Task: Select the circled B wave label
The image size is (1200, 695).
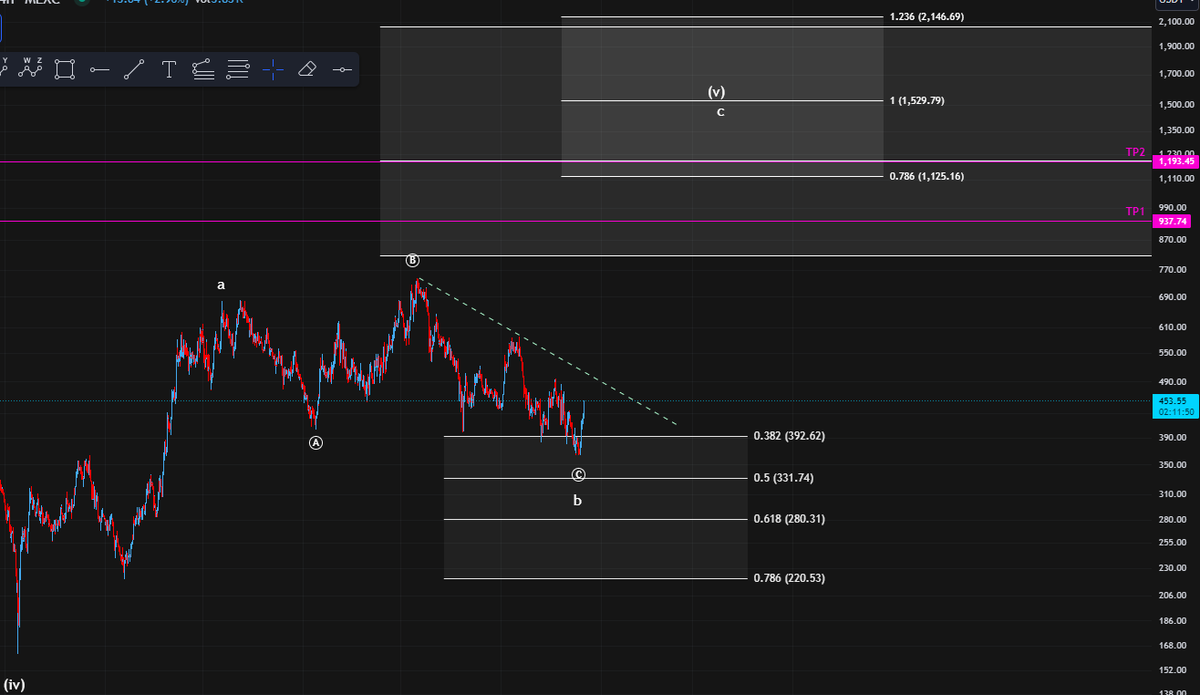Action: 413,261
